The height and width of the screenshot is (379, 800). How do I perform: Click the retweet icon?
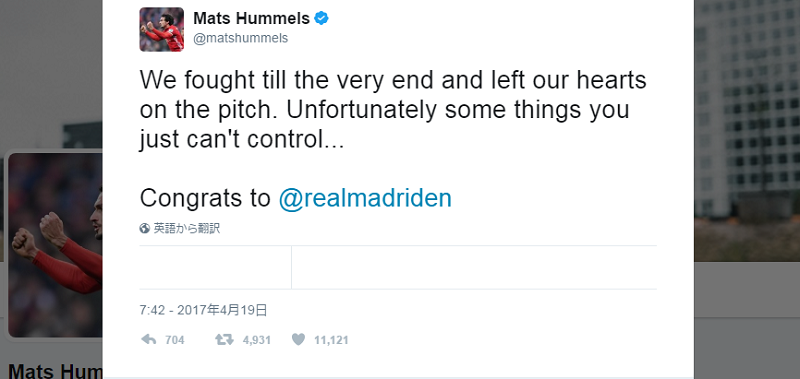coord(224,340)
